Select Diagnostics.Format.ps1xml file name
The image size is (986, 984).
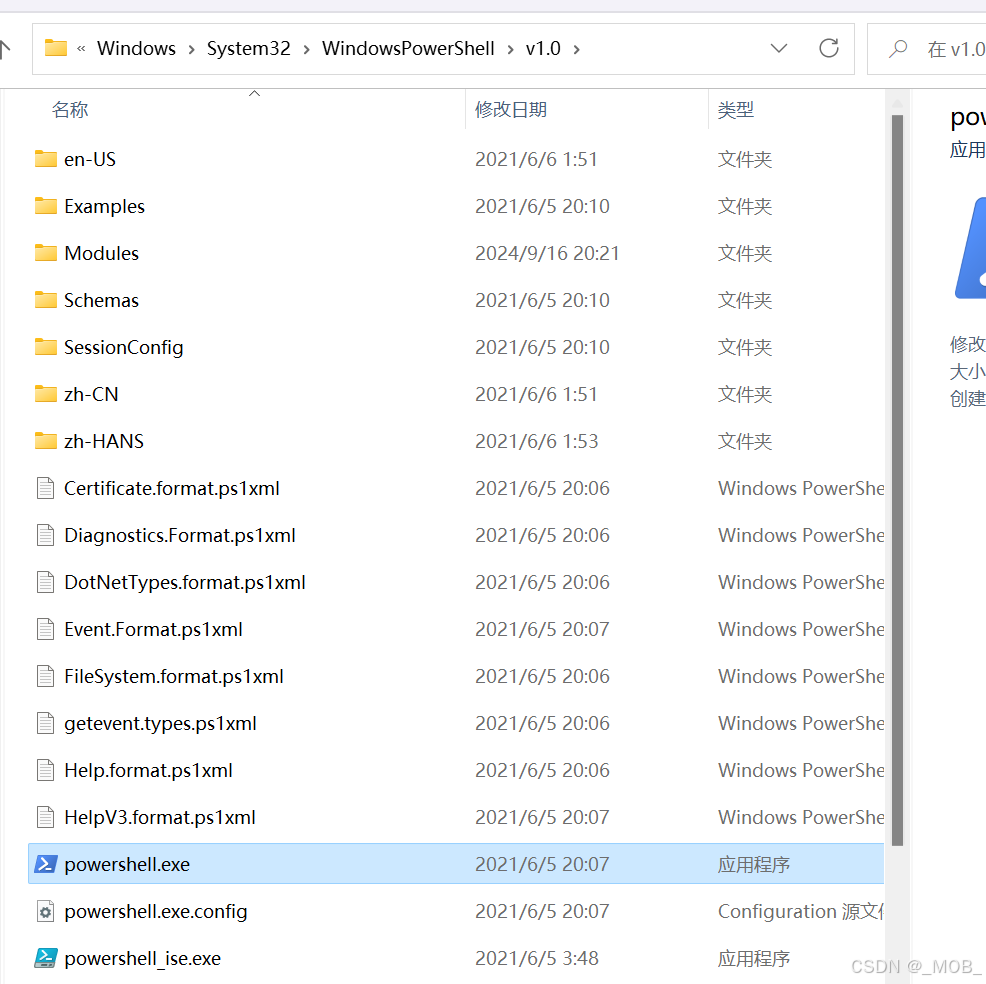point(180,536)
